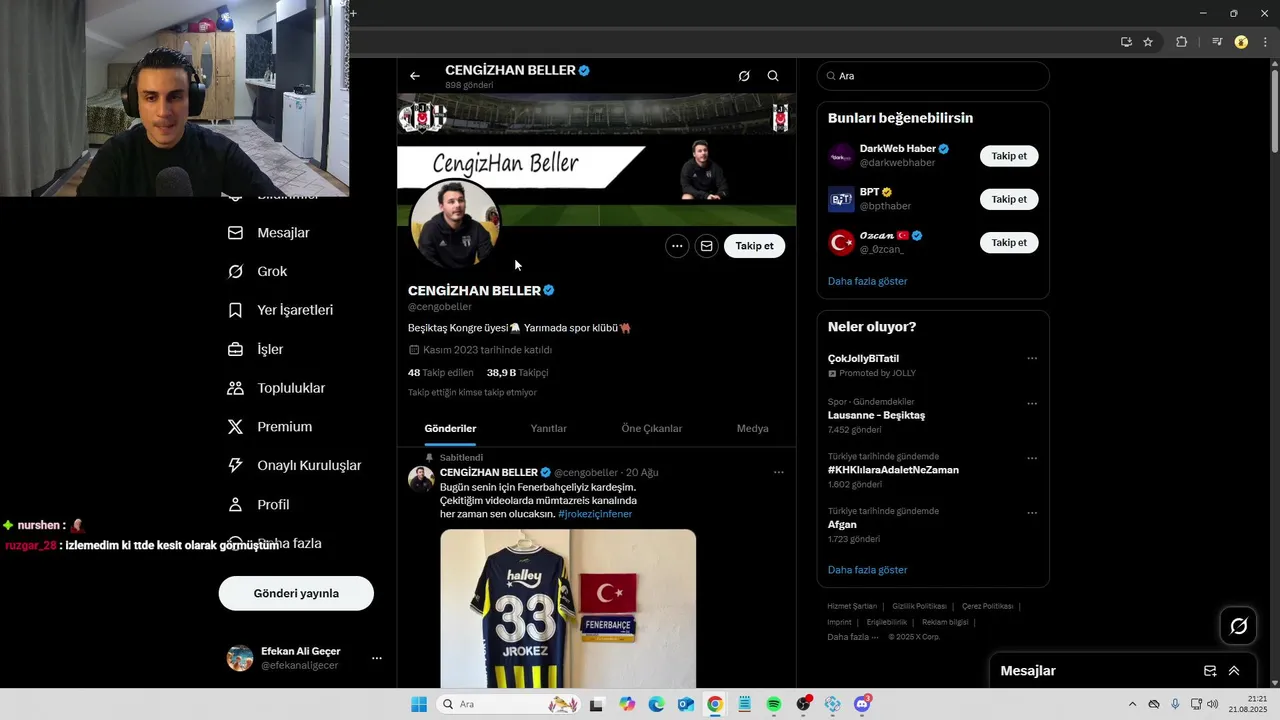Open İşler in the sidebar
The image size is (1280, 720).
tap(256, 349)
